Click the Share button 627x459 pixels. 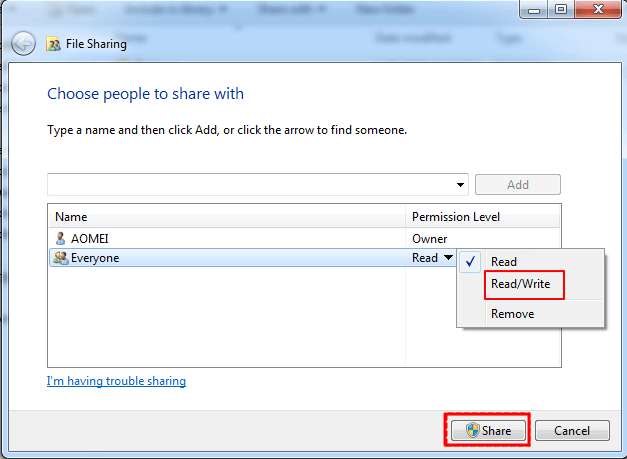486,431
